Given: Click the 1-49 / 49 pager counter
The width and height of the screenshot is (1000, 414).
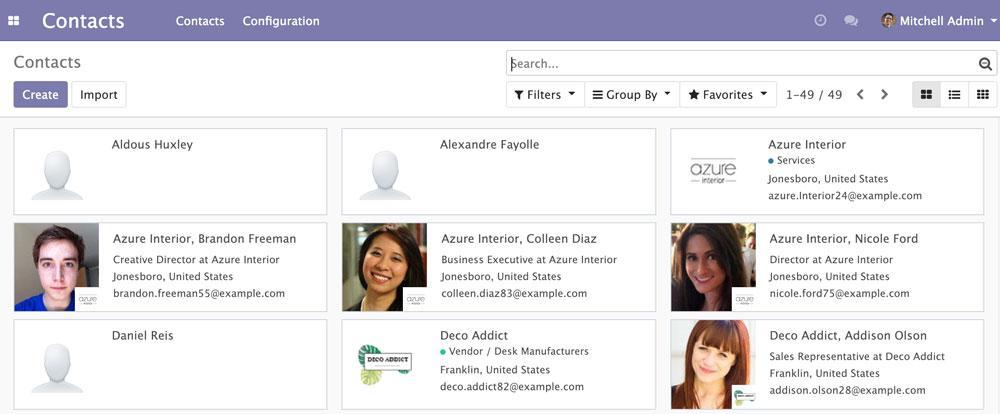Looking at the screenshot, I should pos(814,95).
